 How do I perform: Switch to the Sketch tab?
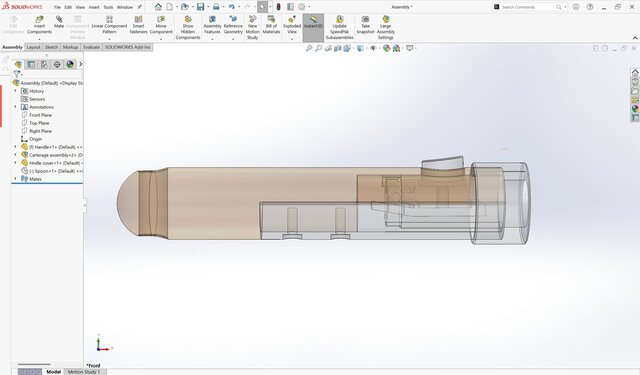(51, 47)
